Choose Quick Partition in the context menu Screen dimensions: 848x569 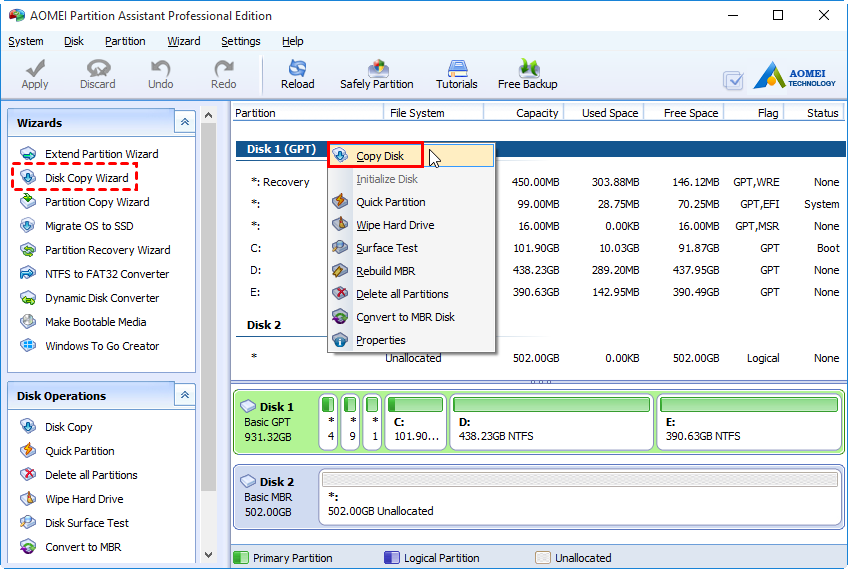(x=411, y=202)
